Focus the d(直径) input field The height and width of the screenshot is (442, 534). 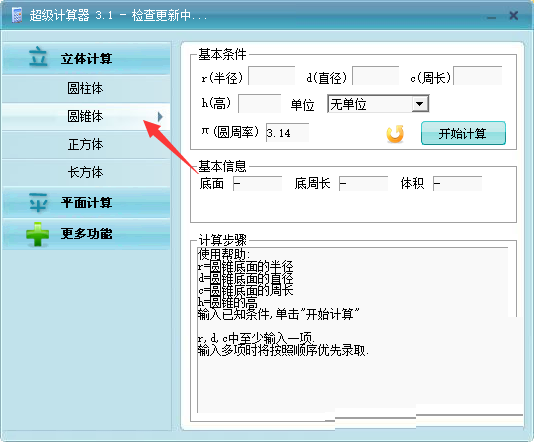[x=376, y=76]
